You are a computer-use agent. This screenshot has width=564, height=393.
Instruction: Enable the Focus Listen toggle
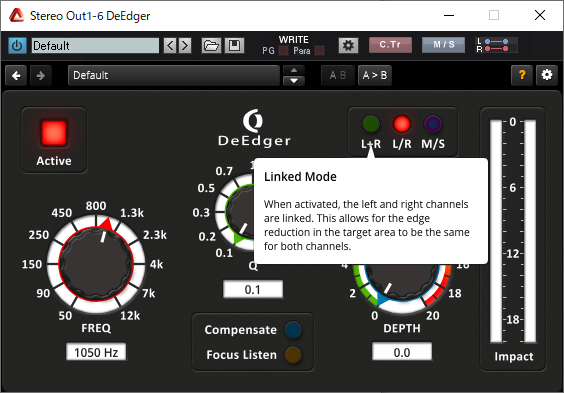click(x=293, y=355)
